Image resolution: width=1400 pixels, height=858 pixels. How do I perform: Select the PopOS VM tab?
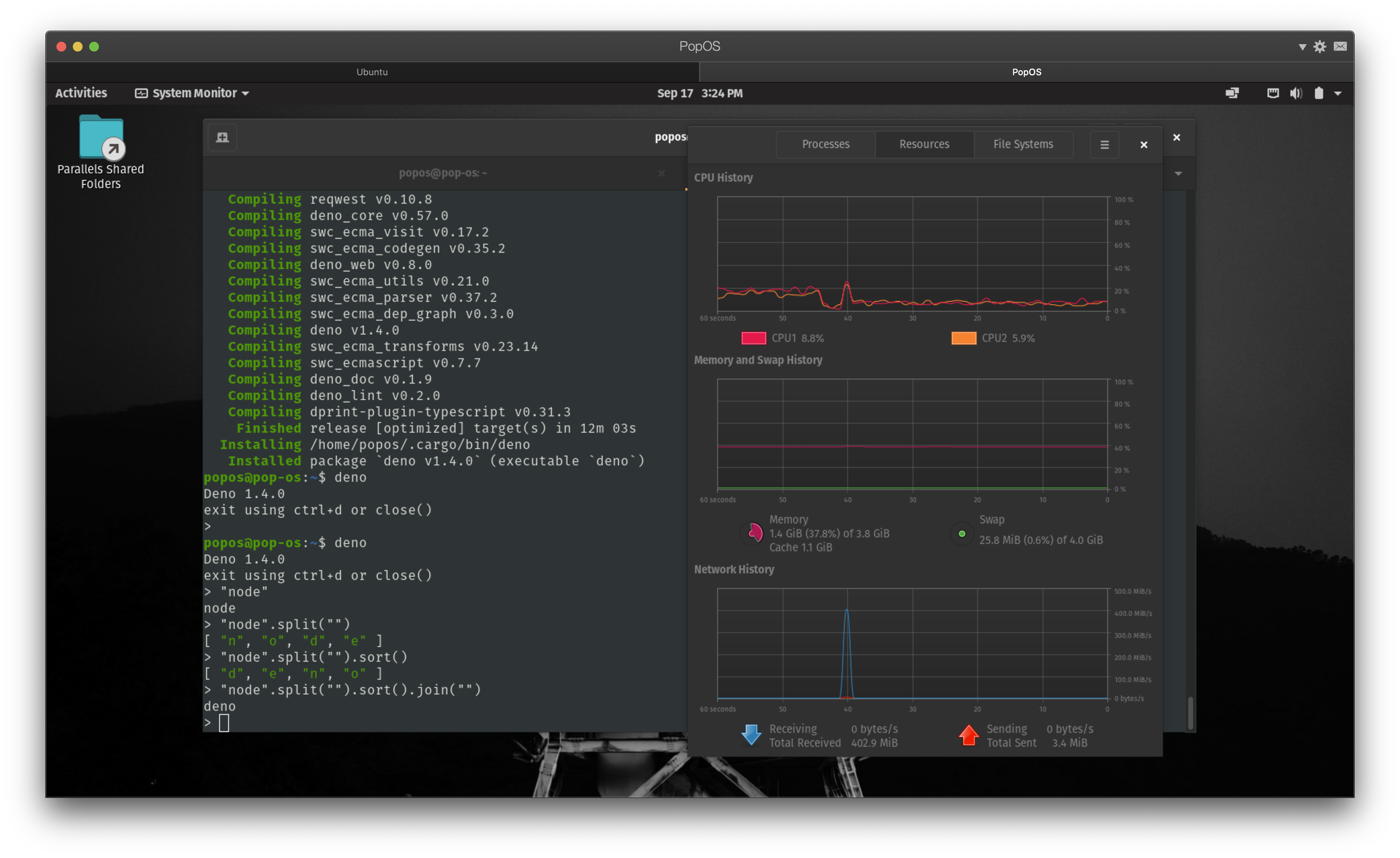(x=1027, y=72)
